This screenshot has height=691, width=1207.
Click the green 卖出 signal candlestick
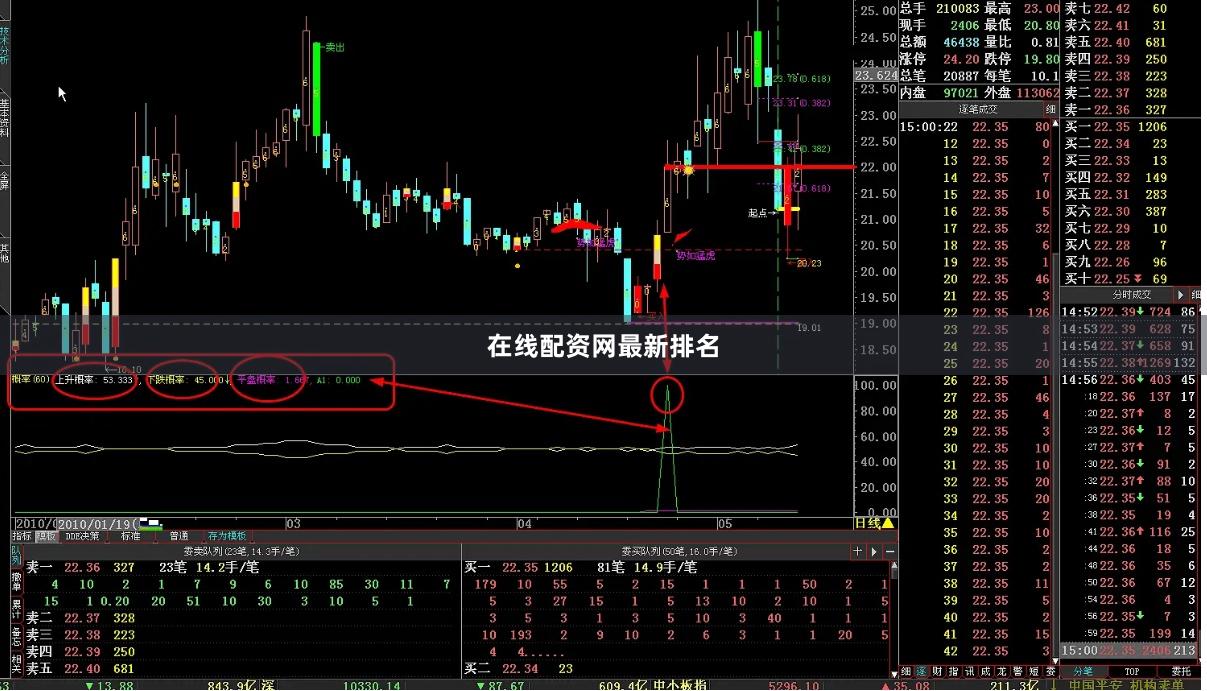click(x=317, y=88)
